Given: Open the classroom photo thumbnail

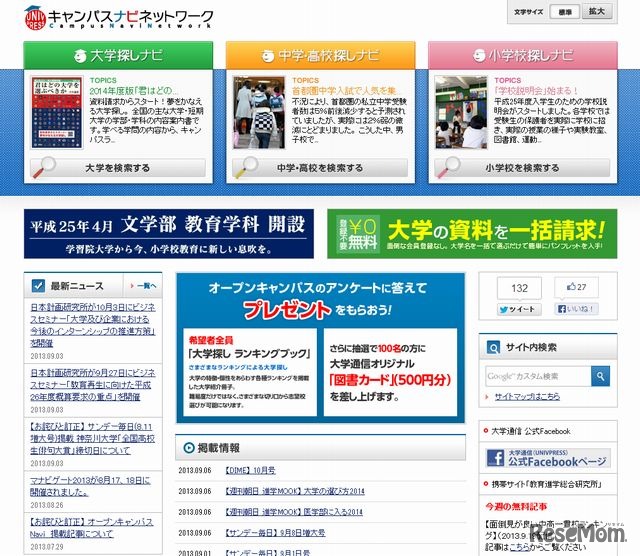Looking at the screenshot, I should coord(461,112).
